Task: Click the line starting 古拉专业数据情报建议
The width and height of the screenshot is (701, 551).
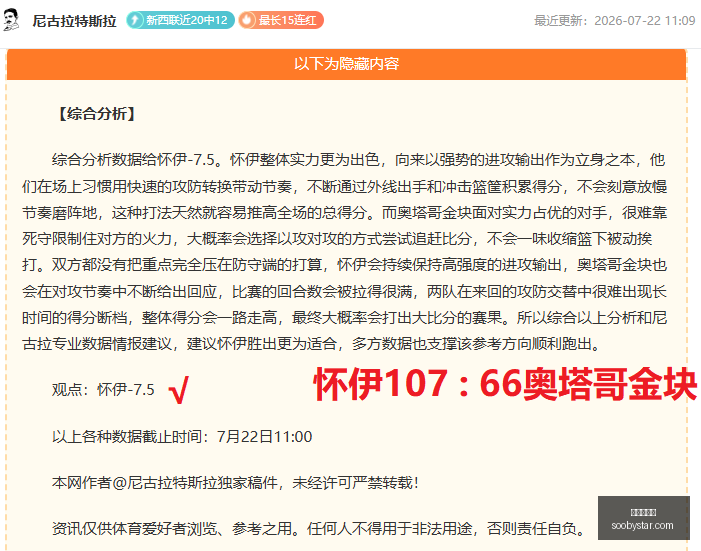Action: click(x=312, y=343)
